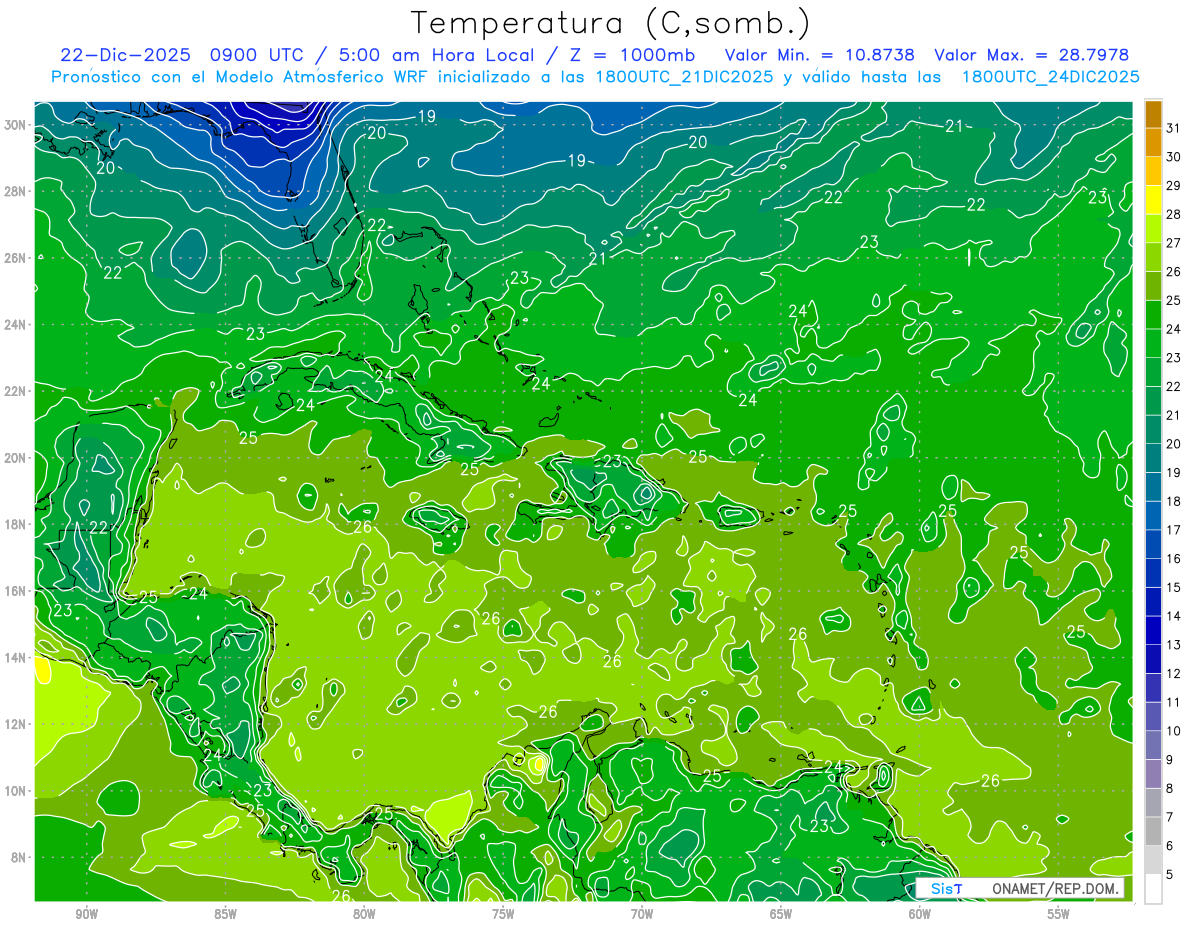
Task: Select 'Valor Max. = 28.7978' text
Action: [x=1031, y=55]
